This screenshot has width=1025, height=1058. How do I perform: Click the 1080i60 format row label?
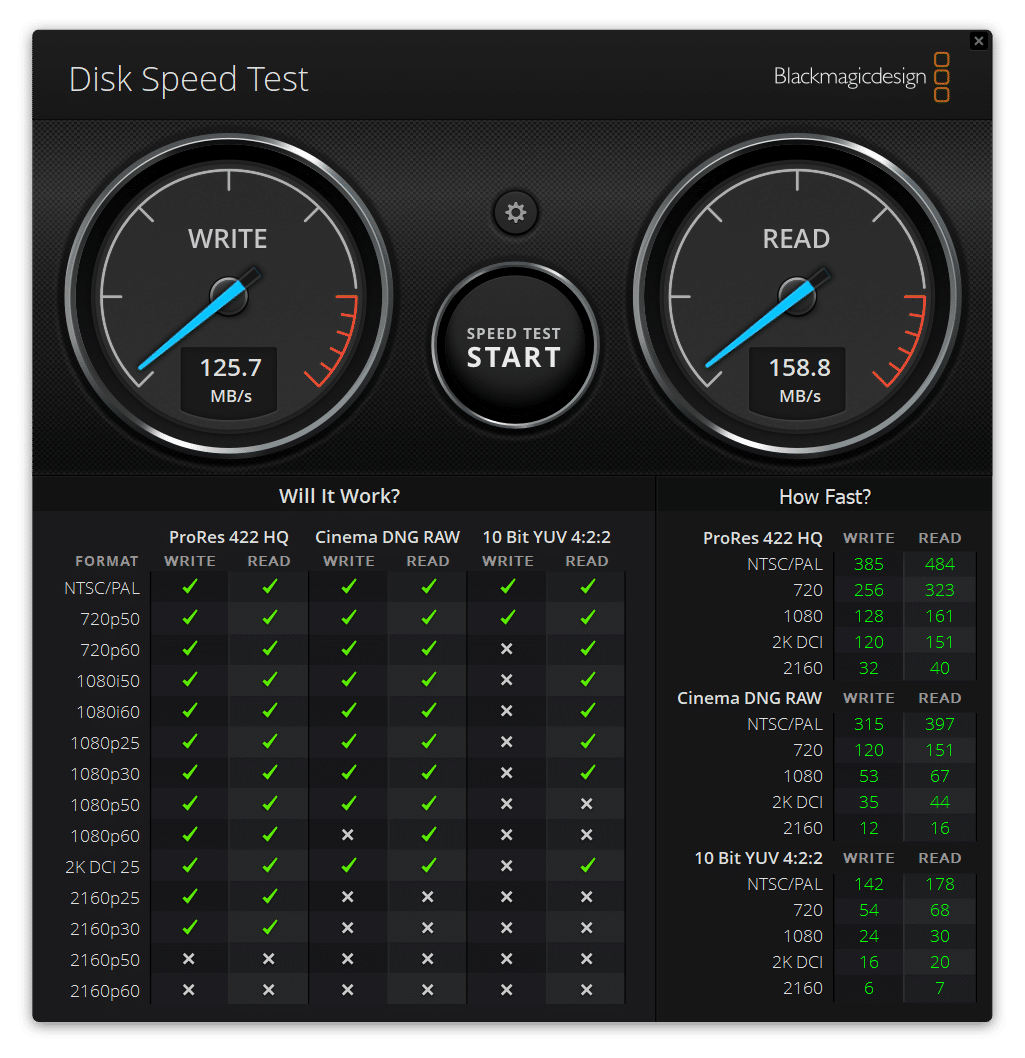(x=108, y=712)
